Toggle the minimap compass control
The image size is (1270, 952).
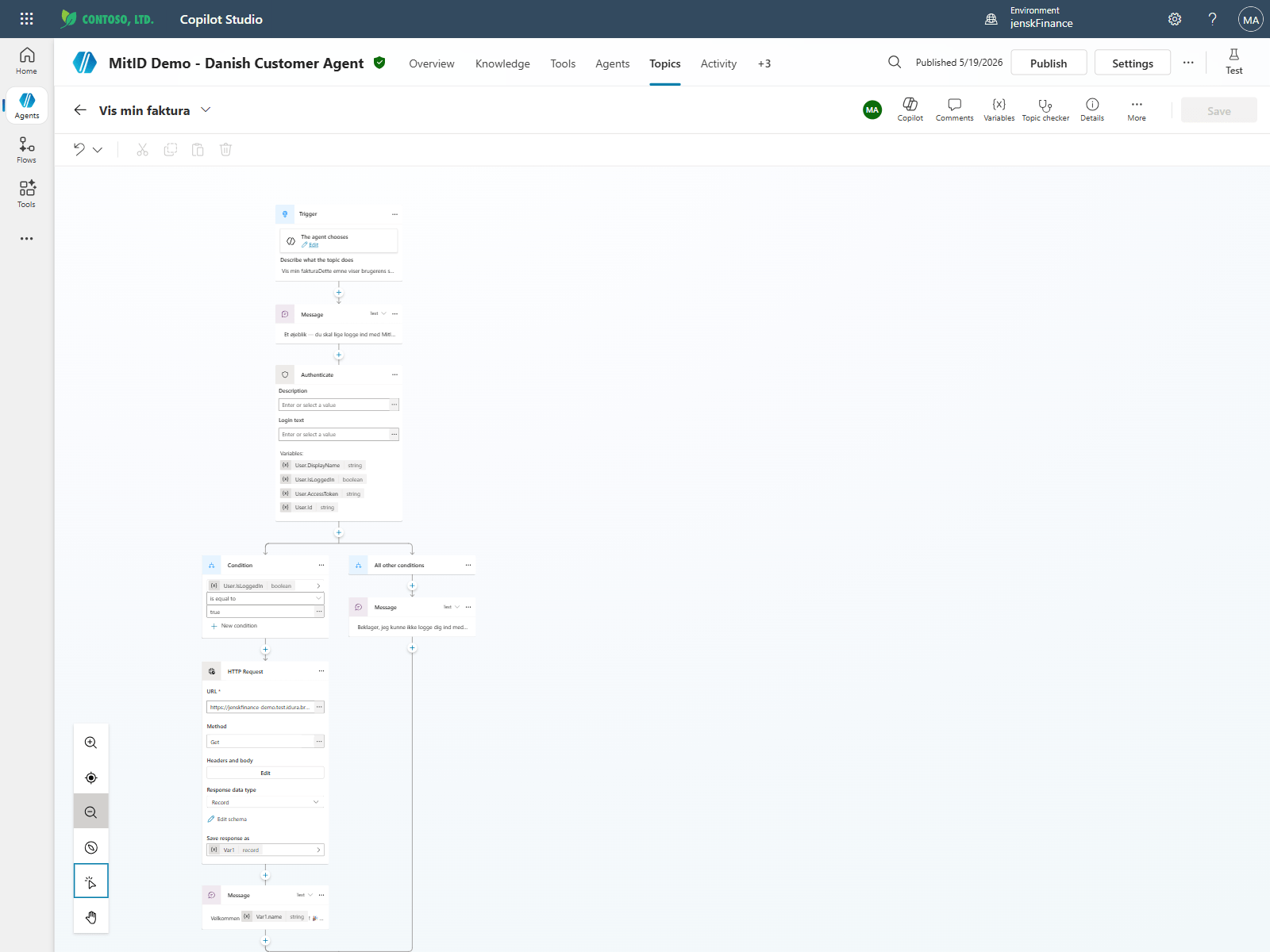(91, 847)
